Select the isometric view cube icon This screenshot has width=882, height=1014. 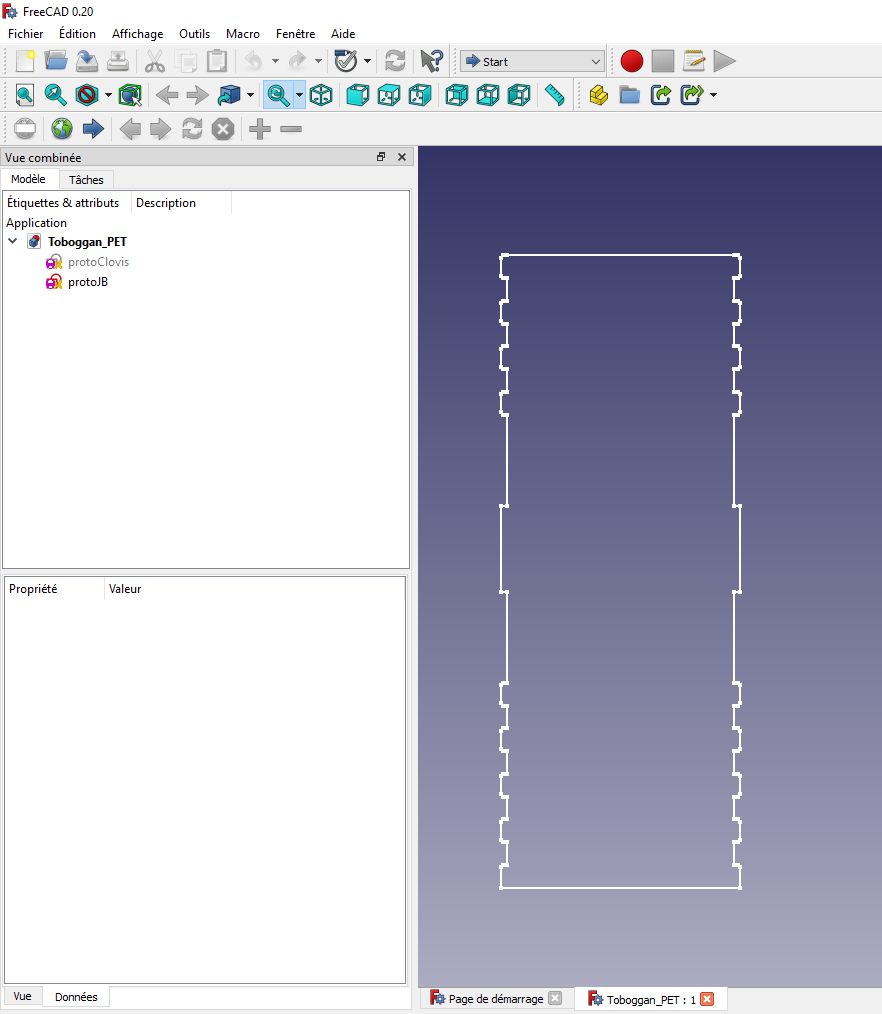(321, 95)
